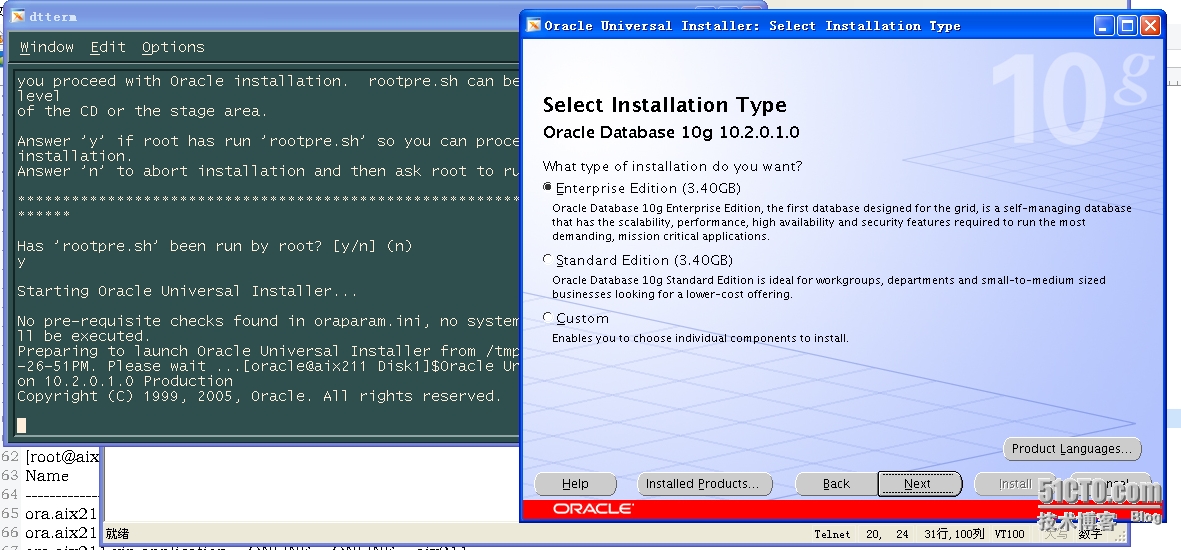This screenshot has width=1181, height=550.
Task: Click the 'Select Installation Type' heading
Action: tap(664, 105)
